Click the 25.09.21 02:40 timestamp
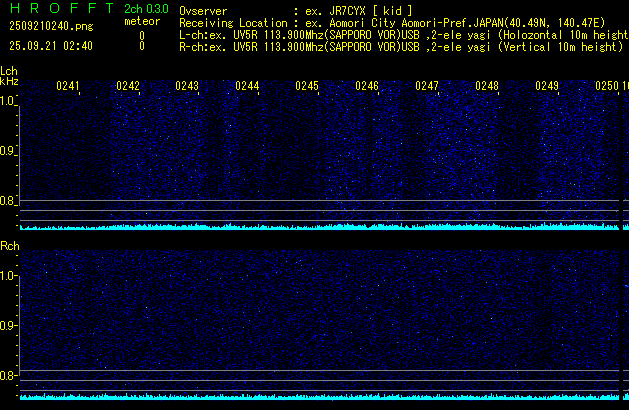Image resolution: width=629 pixels, height=410 pixels. click(50, 46)
